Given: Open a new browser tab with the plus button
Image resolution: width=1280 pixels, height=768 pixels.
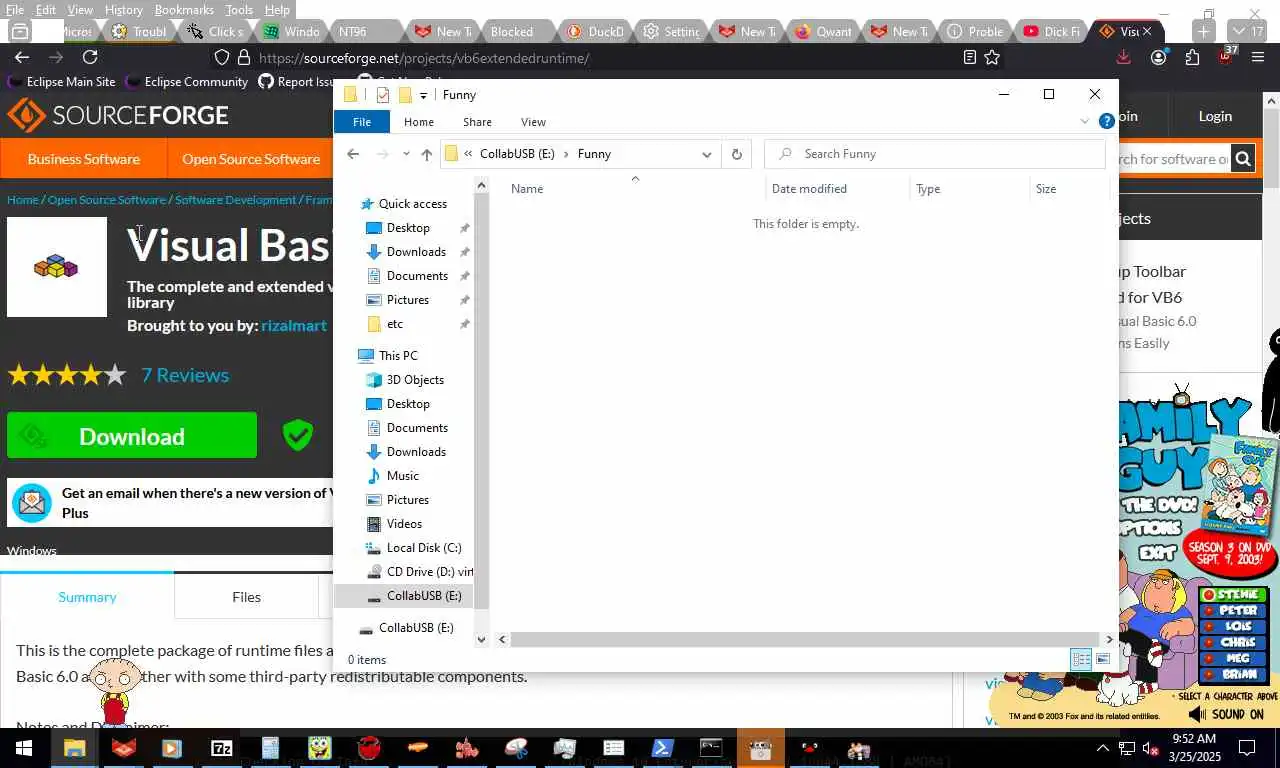Looking at the screenshot, I should point(1204,31).
